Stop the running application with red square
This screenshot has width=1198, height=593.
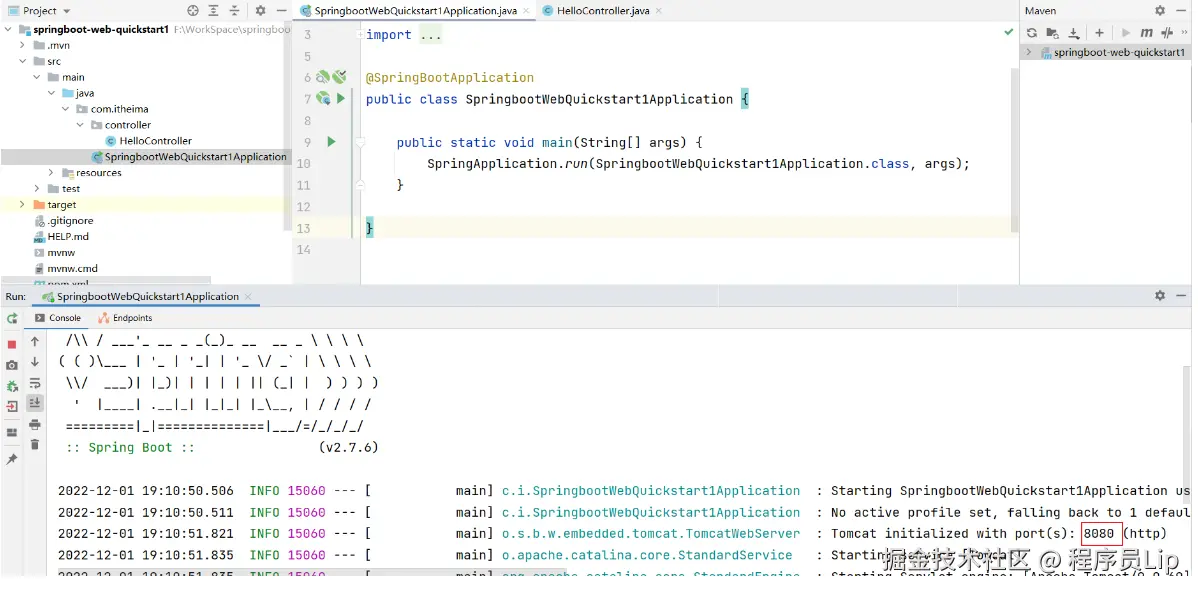pyautogui.click(x=11, y=345)
